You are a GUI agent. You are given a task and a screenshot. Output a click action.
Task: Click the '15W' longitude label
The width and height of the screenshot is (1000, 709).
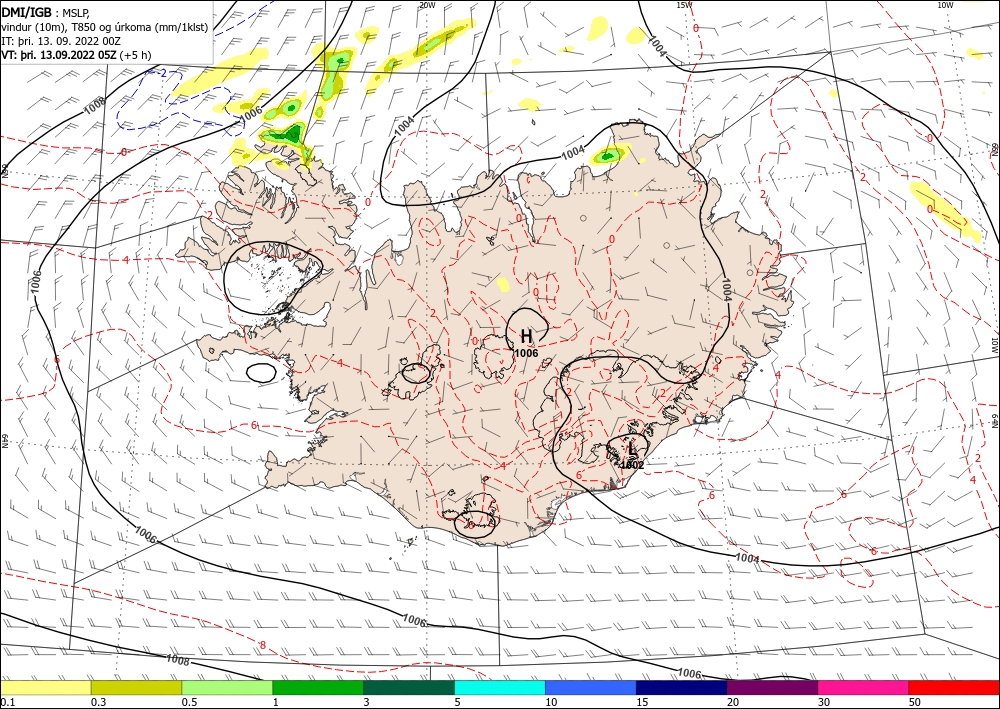click(684, 5)
